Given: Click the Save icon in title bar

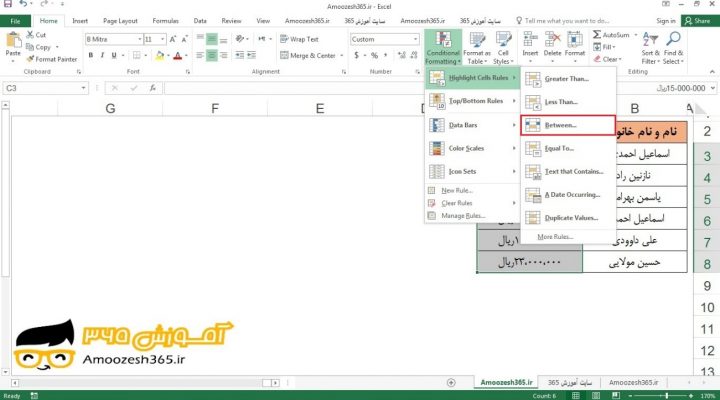Looking at the screenshot, I should (8, 4).
